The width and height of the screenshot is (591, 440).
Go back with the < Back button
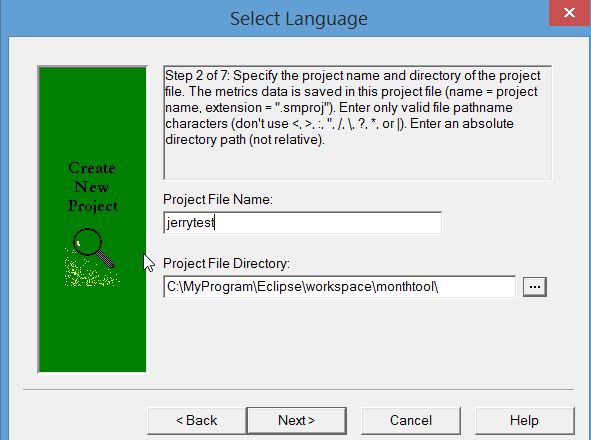197,420
